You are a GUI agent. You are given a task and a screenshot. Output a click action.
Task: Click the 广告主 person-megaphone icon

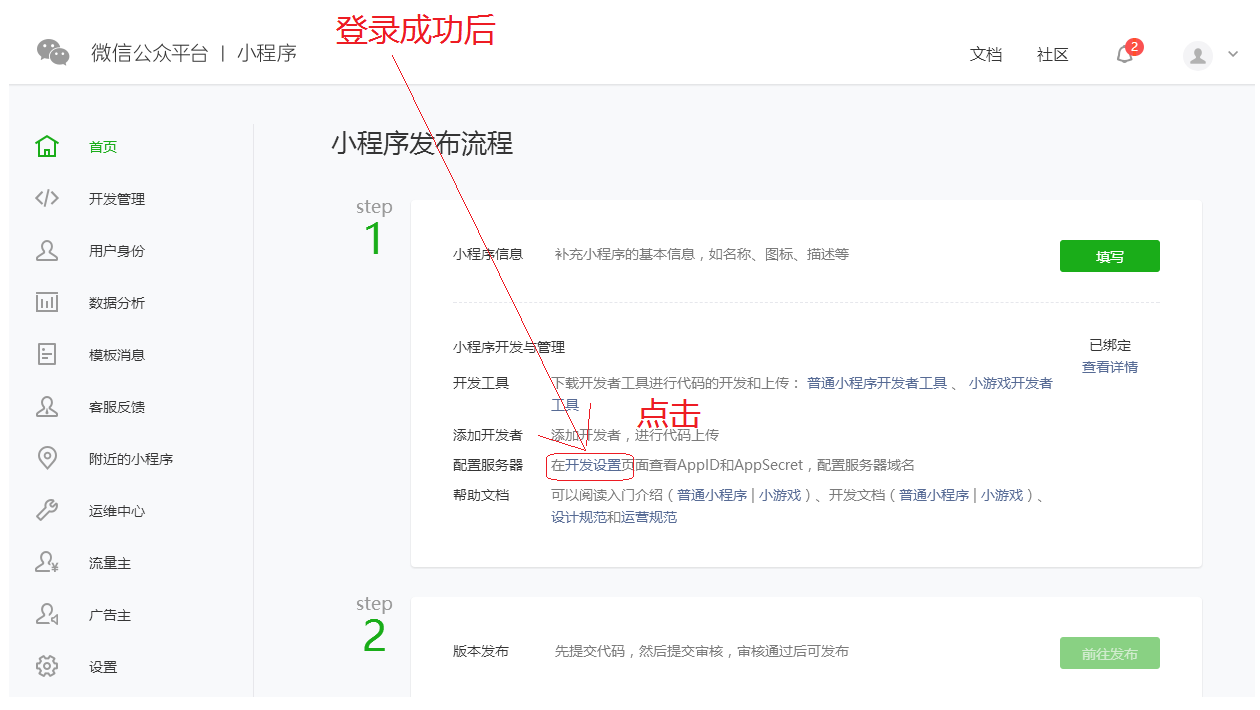point(47,614)
